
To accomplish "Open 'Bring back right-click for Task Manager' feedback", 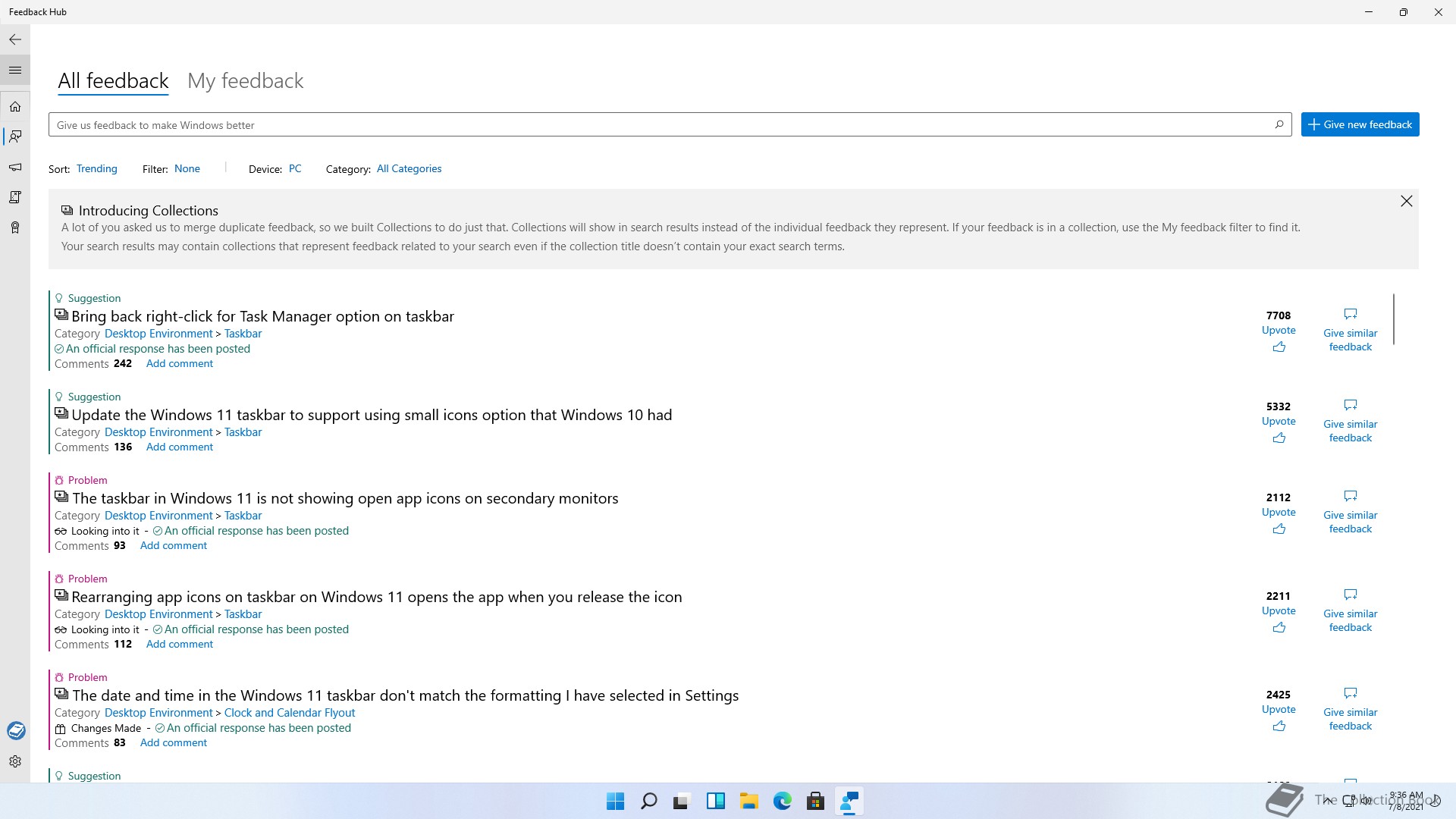I will pyautogui.click(x=262, y=316).
